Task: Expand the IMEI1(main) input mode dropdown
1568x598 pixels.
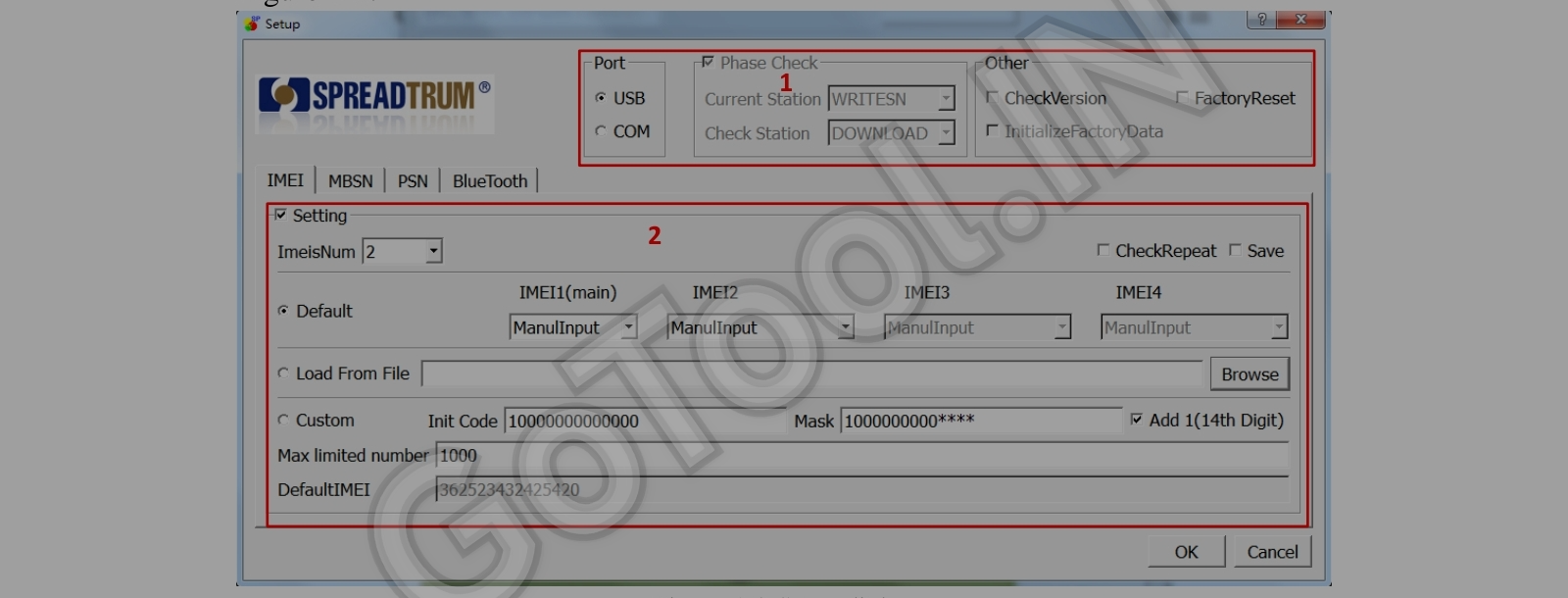Action: [x=628, y=327]
